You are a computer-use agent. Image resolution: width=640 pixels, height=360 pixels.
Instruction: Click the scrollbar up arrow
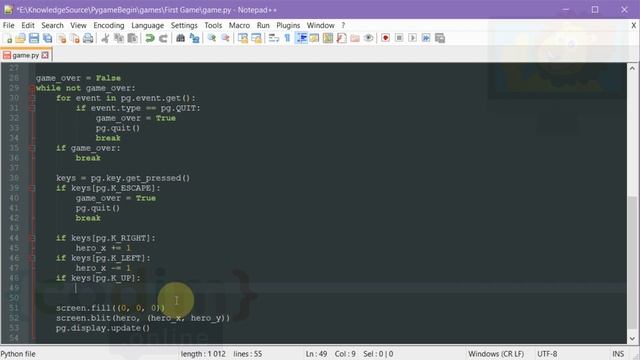(632, 68)
